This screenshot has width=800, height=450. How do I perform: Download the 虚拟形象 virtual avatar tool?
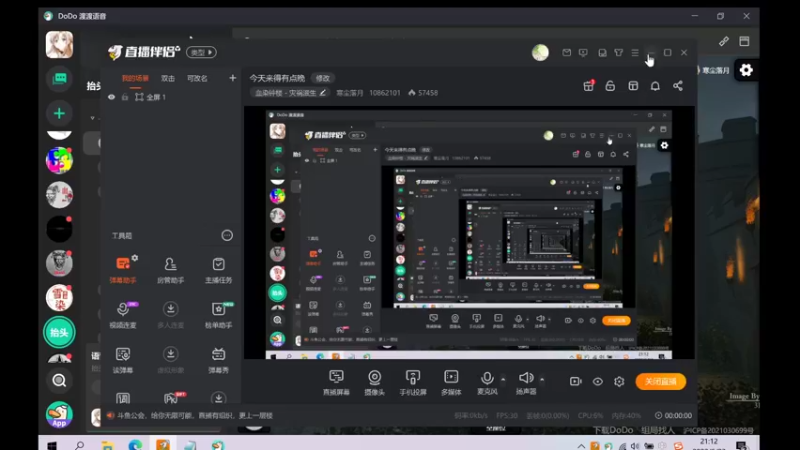pyautogui.click(x=170, y=360)
